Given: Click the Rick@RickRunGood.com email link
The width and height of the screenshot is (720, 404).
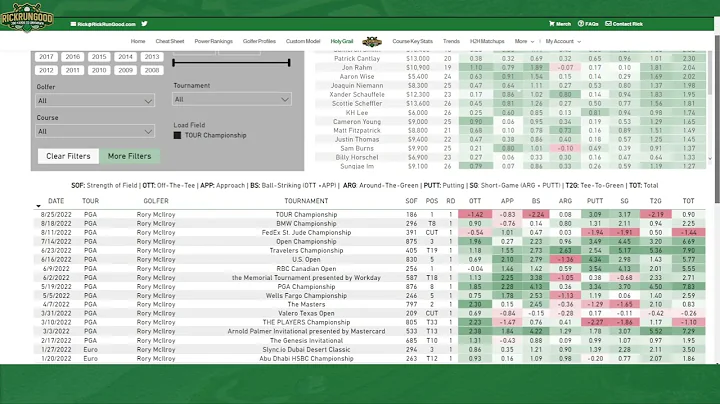Looking at the screenshot, I should coord(103,24).
